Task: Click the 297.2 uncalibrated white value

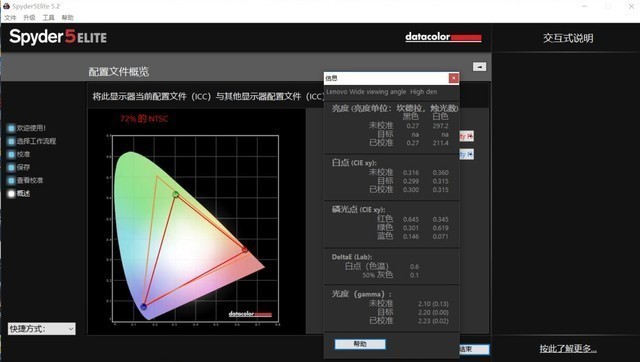Action: pos(440,126)
